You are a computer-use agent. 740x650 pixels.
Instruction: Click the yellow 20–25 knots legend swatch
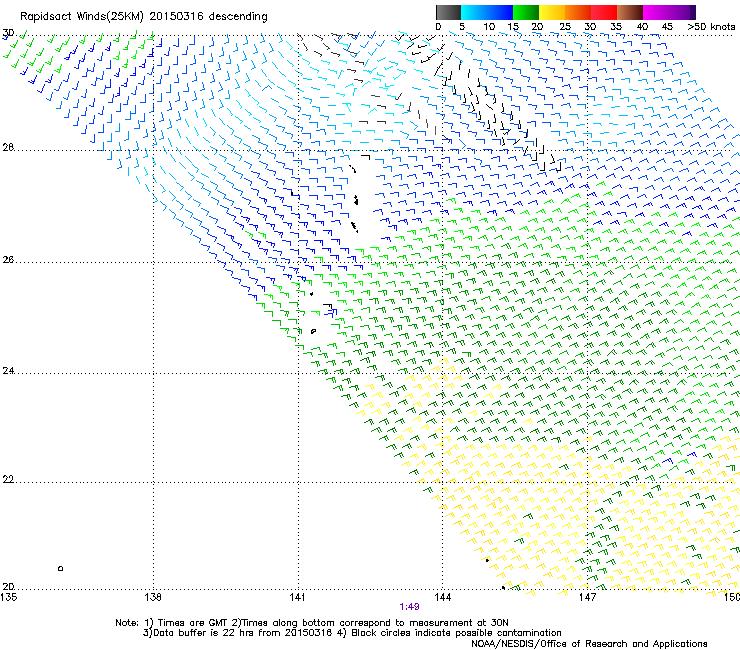pyautogui.click(x=552, y=12)
